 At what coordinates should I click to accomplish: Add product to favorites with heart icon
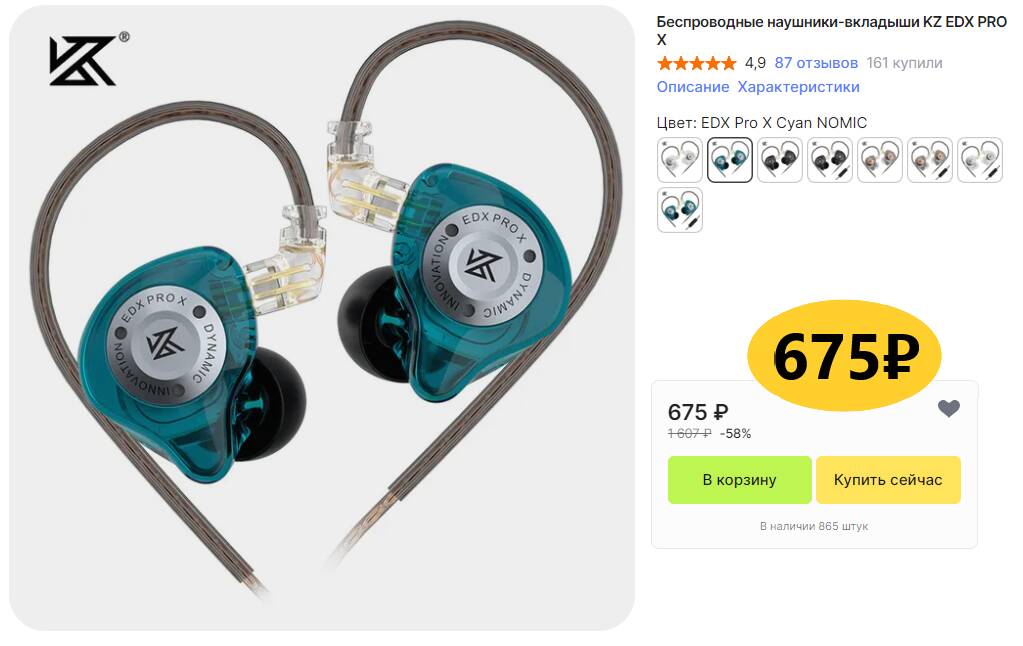point(949,408)
